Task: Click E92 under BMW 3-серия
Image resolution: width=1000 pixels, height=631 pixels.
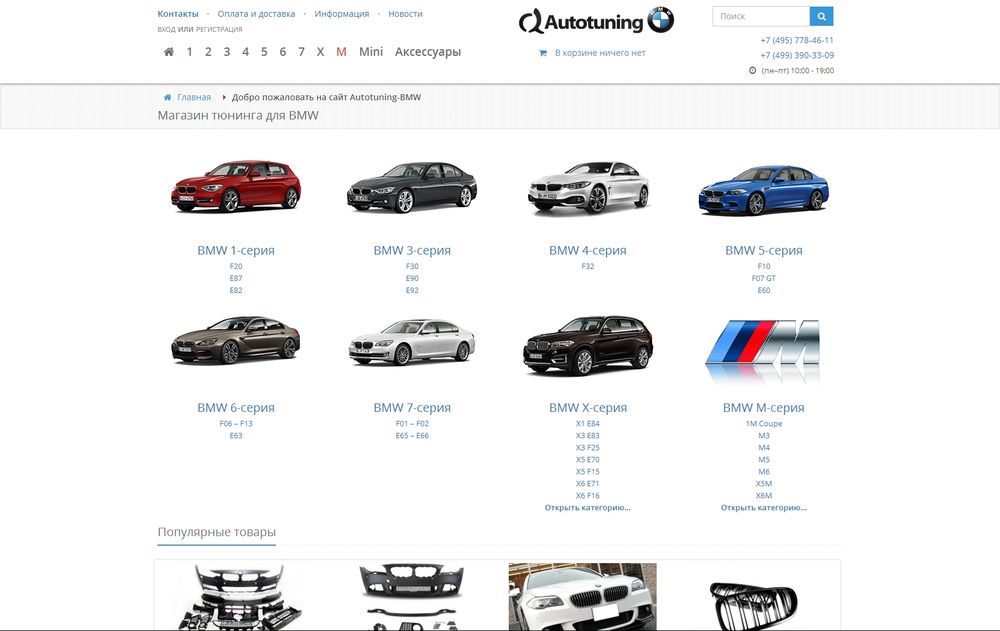Action: coord(412,290)
